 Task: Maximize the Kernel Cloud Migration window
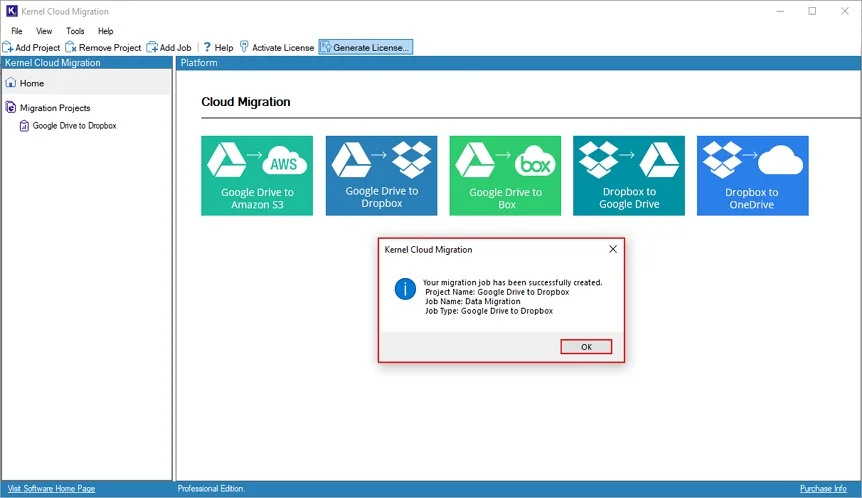pyautogui.click(x=812, y=11)
